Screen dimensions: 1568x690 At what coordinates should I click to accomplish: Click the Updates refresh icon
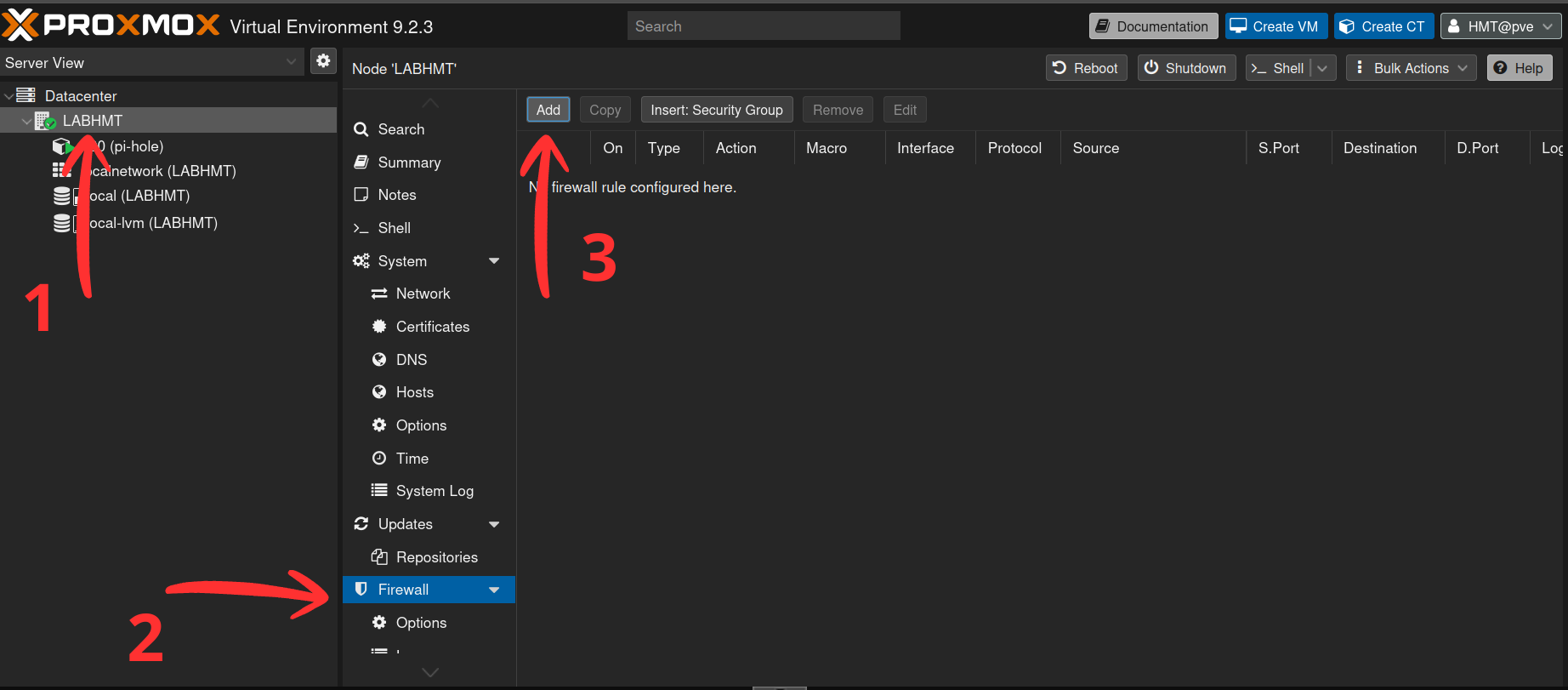point(361,523)
